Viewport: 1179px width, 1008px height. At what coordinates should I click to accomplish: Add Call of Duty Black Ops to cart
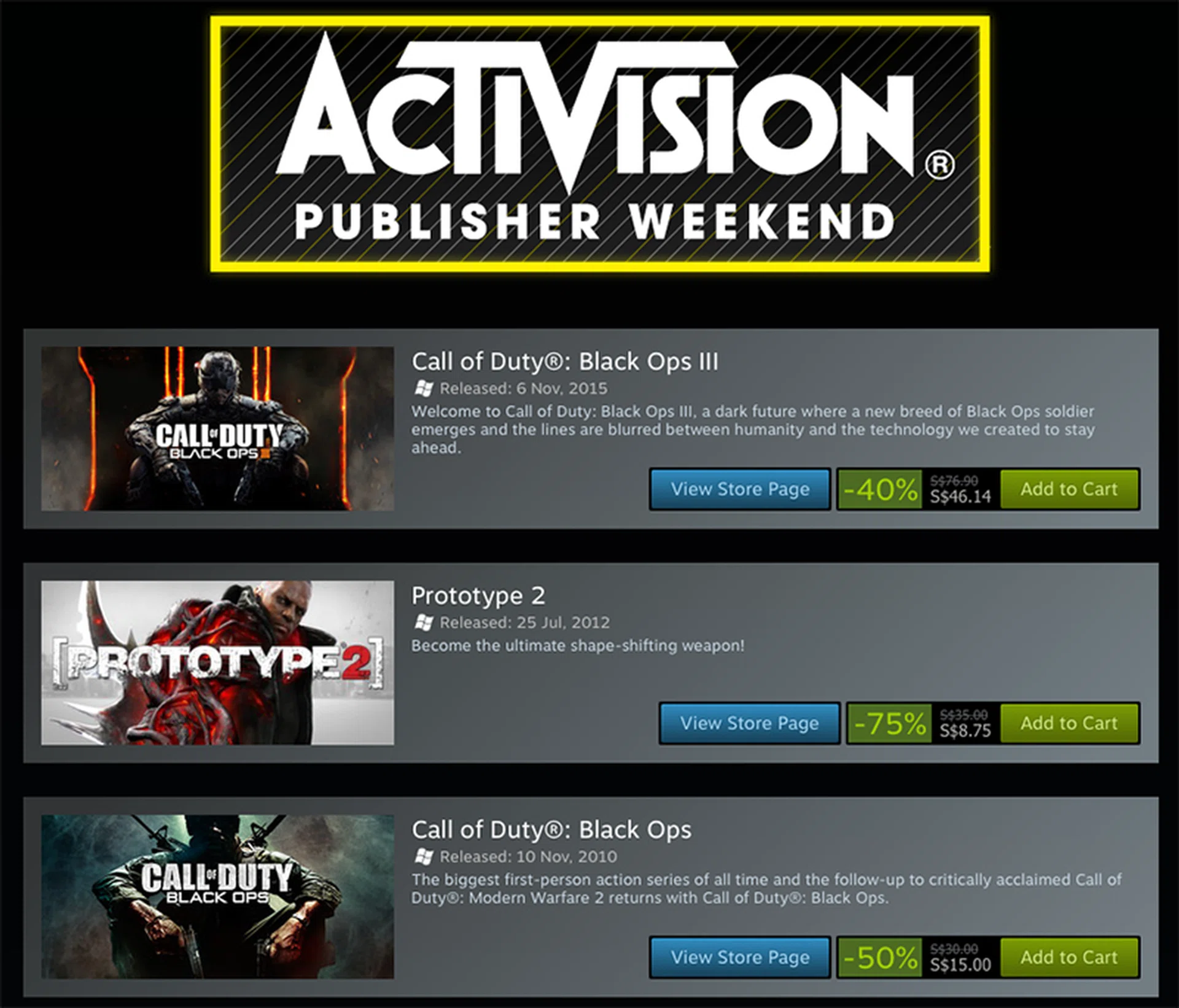click(x=1069, y=957)
